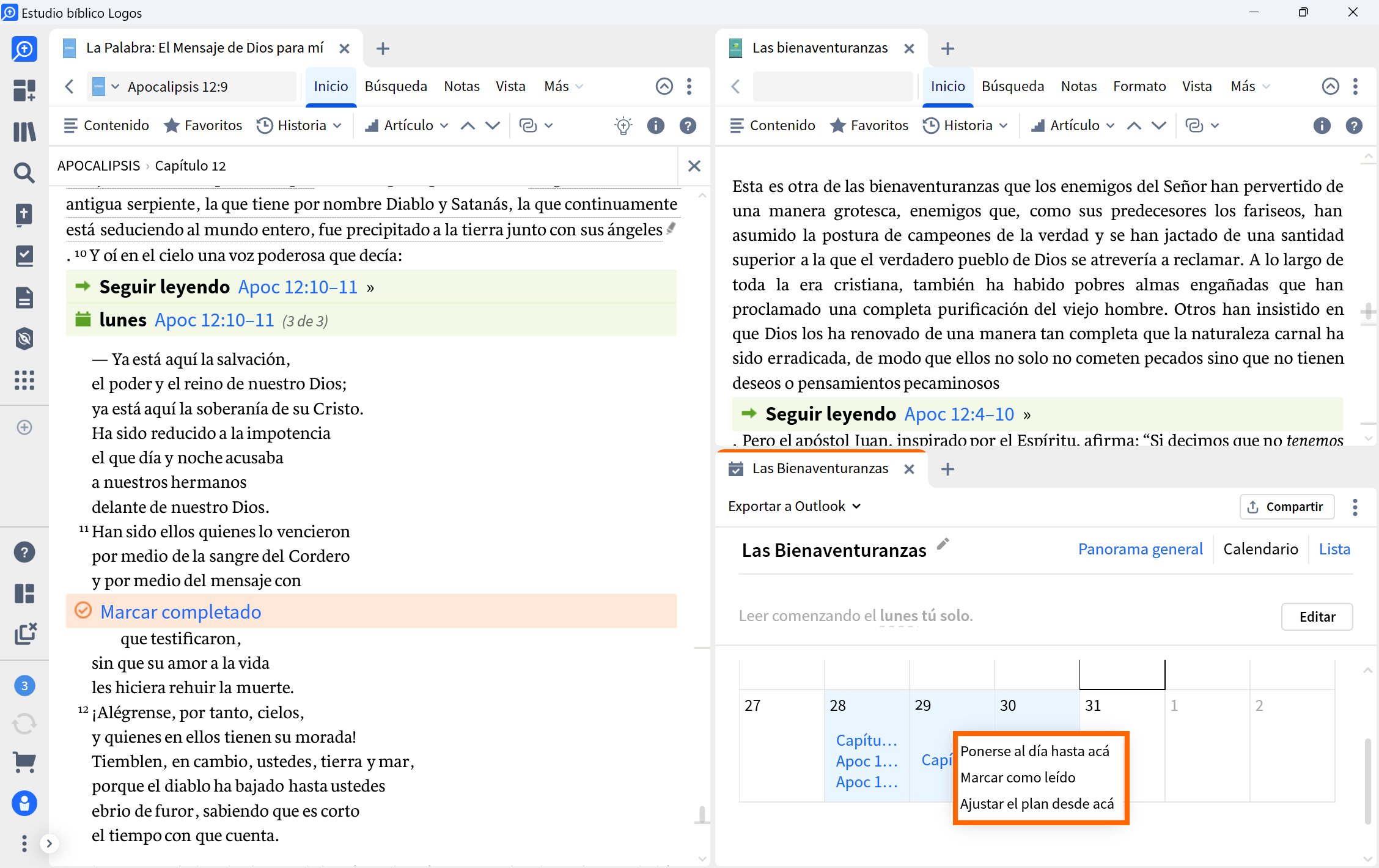Edit plan title with the pencil icon
Viewport: 1379px width, 868px height.
943,543
